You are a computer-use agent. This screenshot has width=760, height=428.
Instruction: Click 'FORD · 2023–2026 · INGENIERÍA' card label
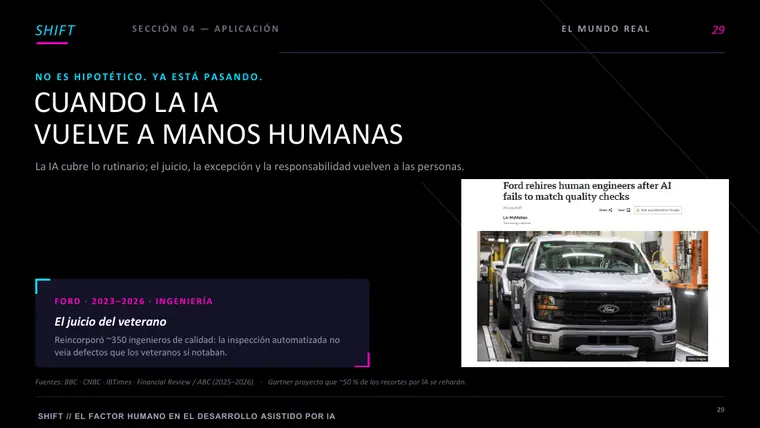click(133, 301)
